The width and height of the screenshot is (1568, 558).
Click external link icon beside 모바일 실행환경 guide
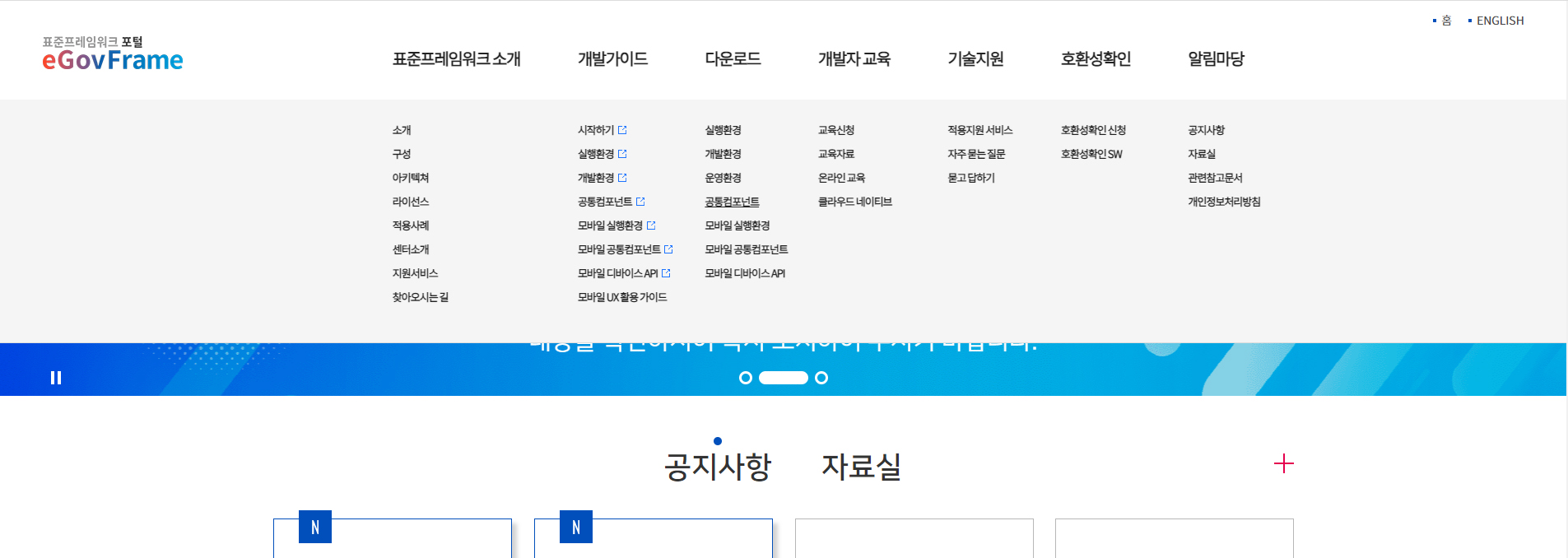pos(651,226)
